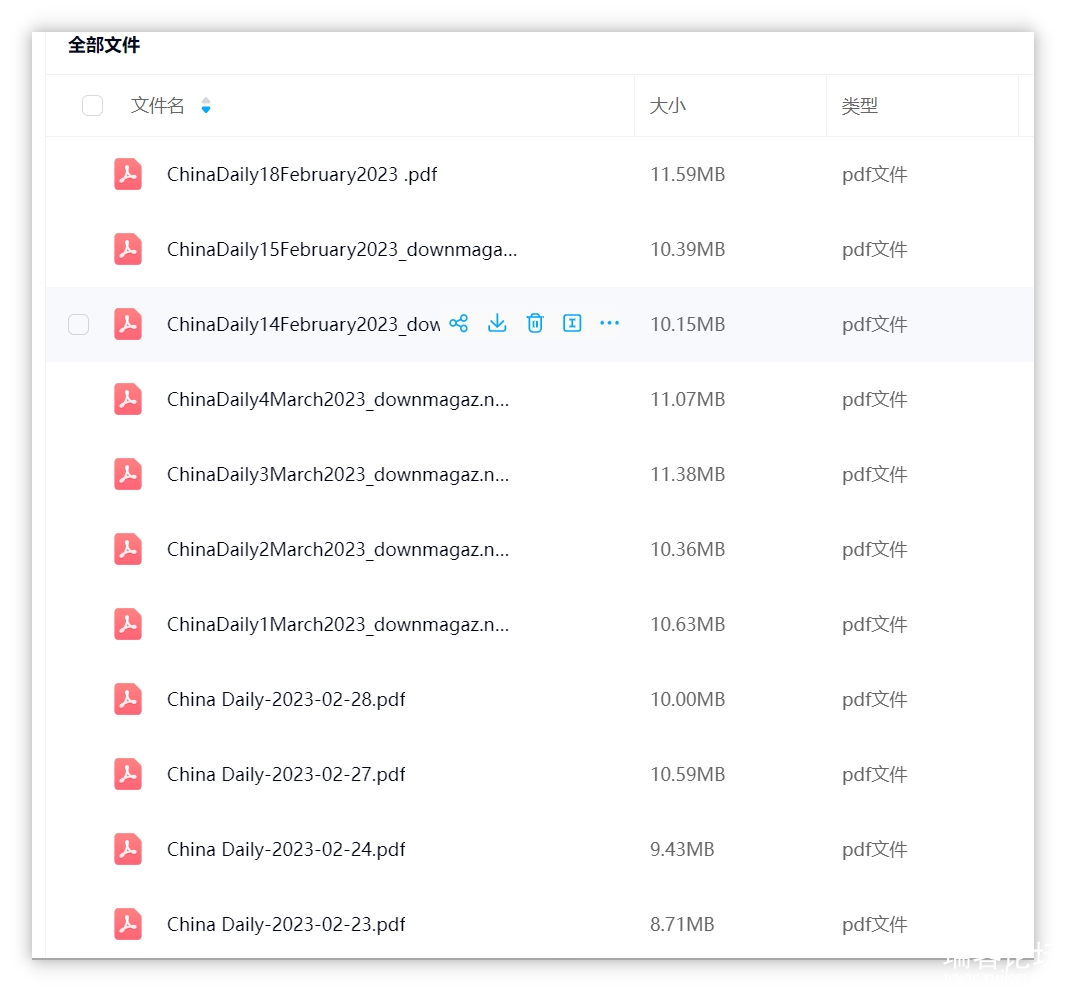Click the 文件名 column header
The image size is (1066, 992).
pos(158,106)
